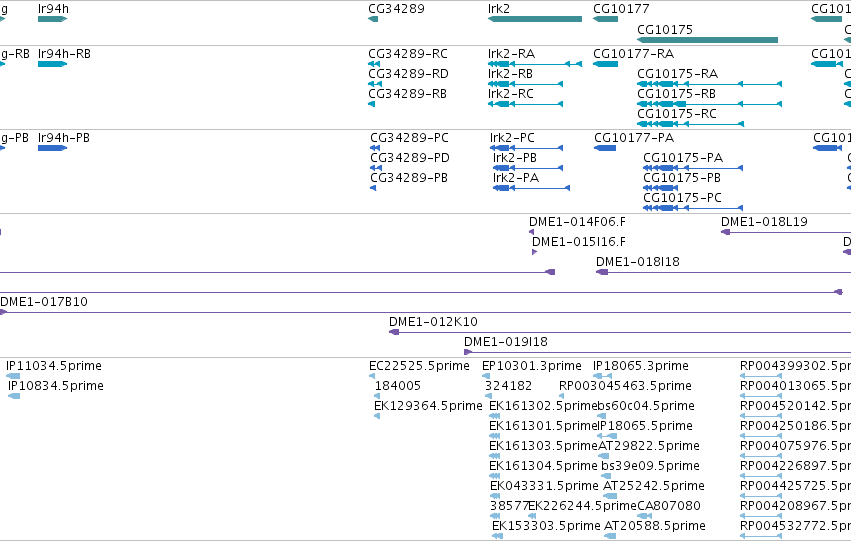The height and width of the screenshot is (541, 851).
Task: Click the Irk2-PB protein label
Action: pyautogui.click(x=515, y=158)
